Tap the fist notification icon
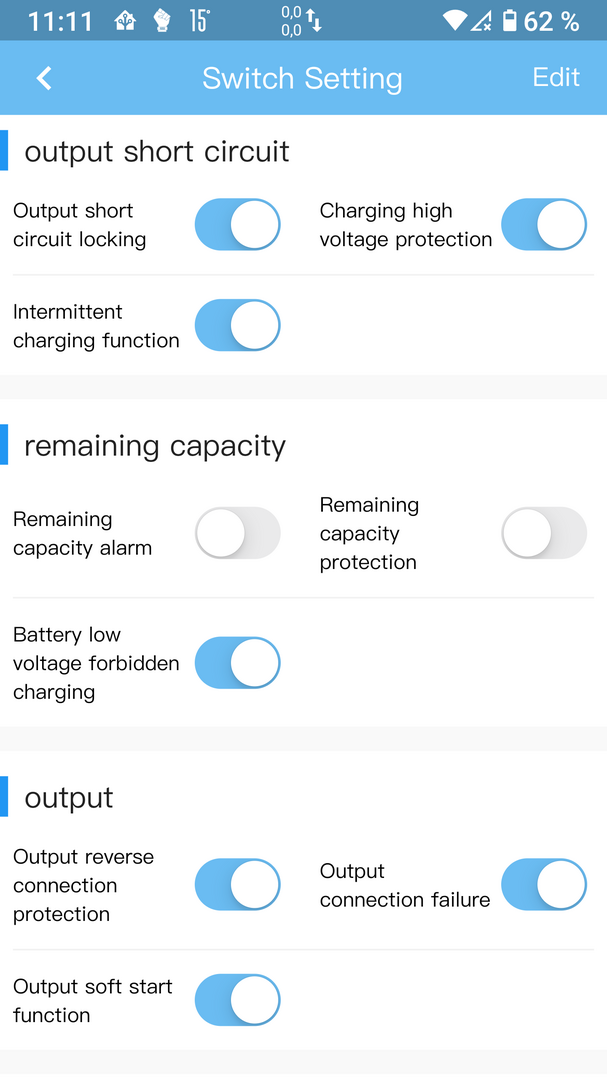 [161, 21]
